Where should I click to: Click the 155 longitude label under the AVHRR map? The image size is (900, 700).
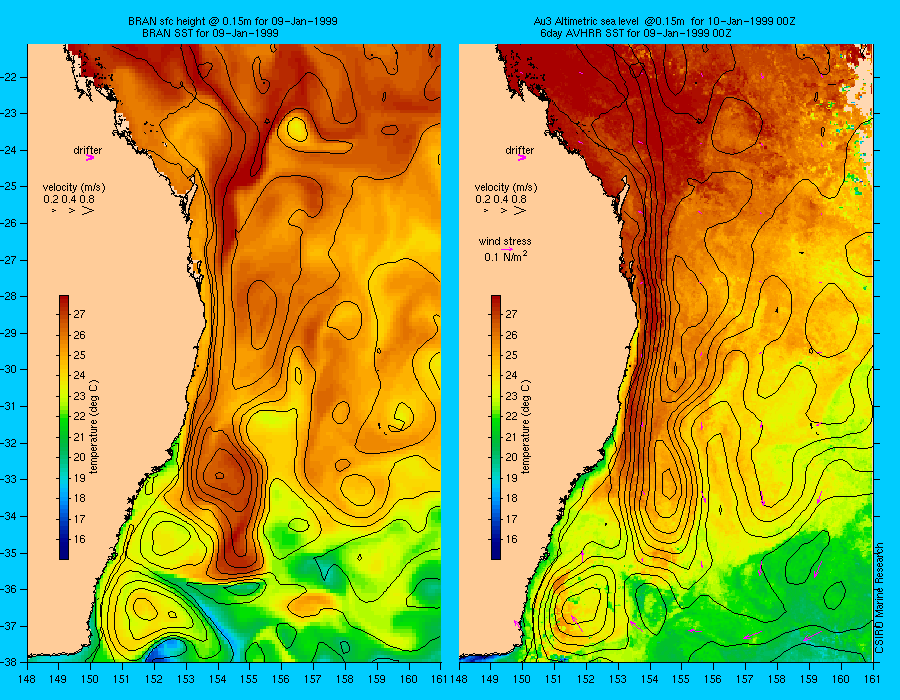point(681,679)
